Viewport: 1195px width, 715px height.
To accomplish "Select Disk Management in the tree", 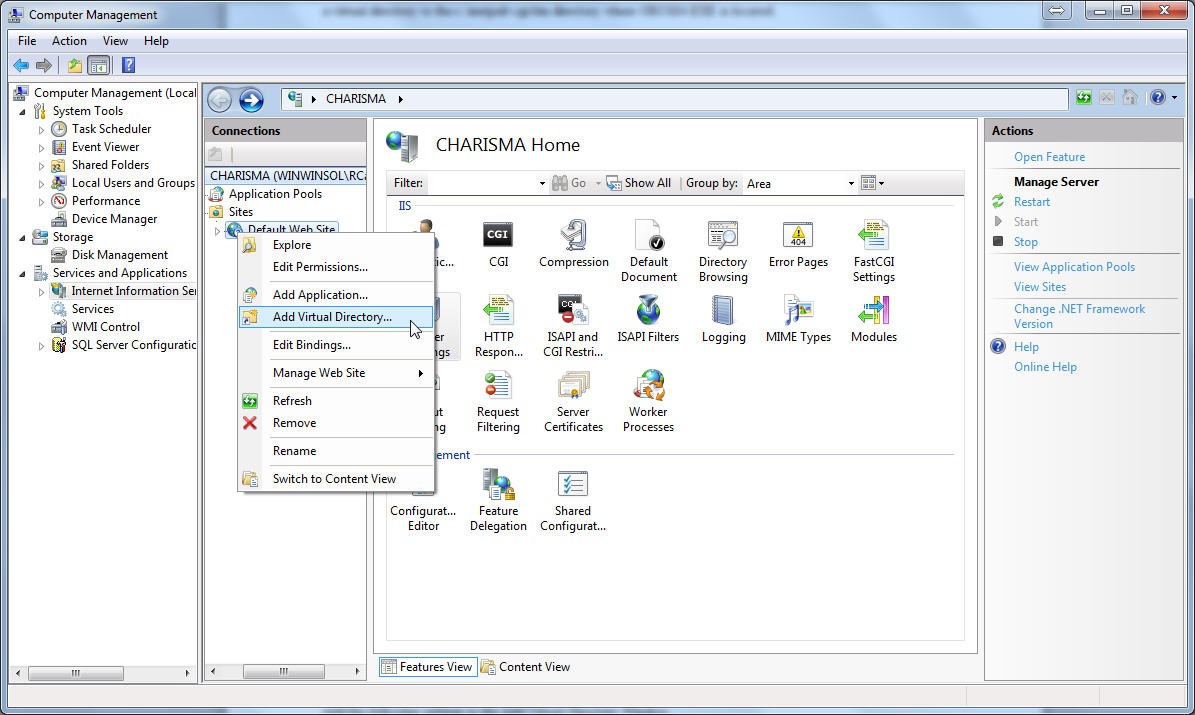I will [120, 255].
